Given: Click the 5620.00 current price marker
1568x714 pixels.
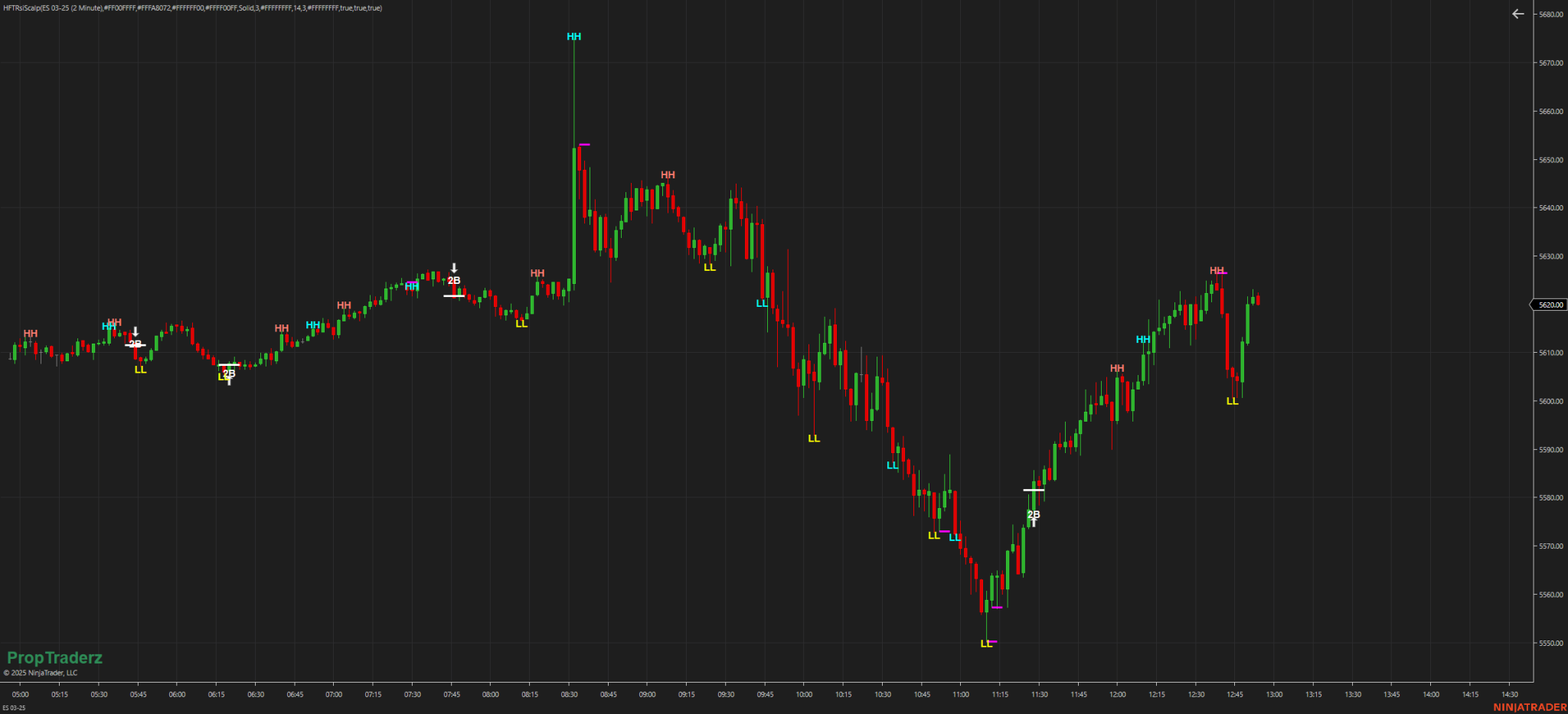Looking at the screenshot, I should click(x=1550, y=305).
